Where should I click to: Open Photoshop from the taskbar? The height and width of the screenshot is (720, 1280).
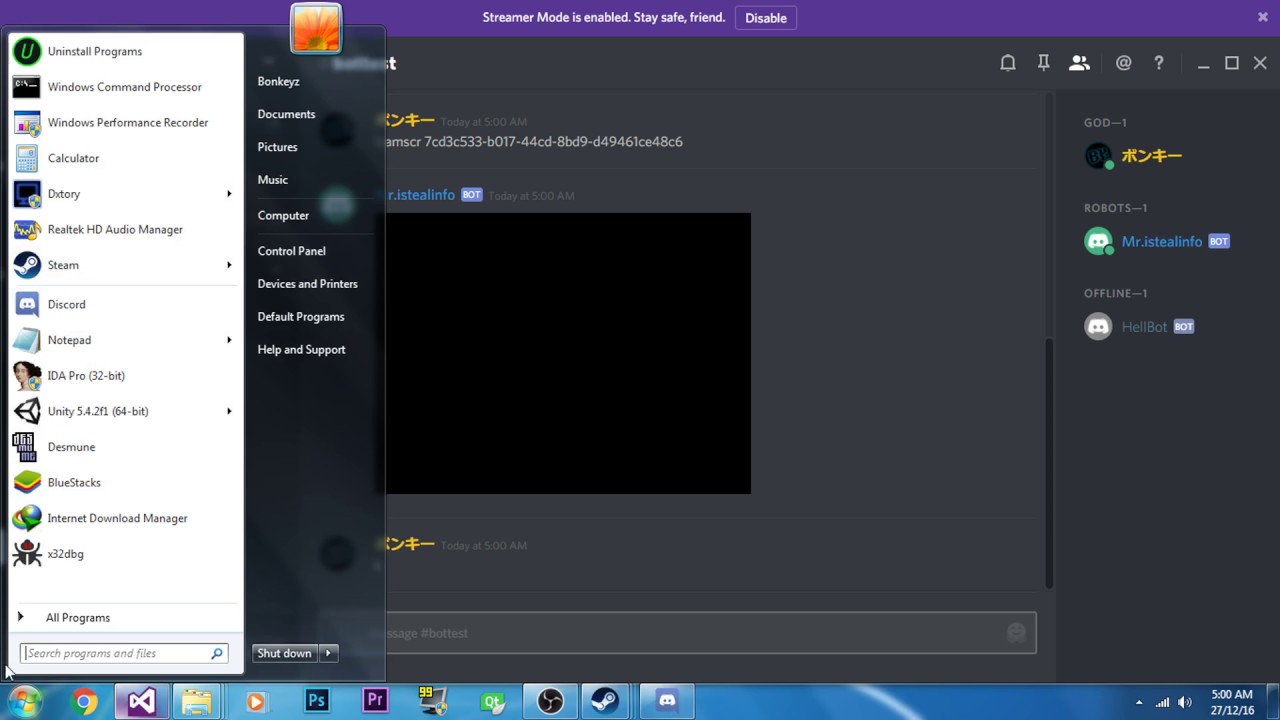317,702
